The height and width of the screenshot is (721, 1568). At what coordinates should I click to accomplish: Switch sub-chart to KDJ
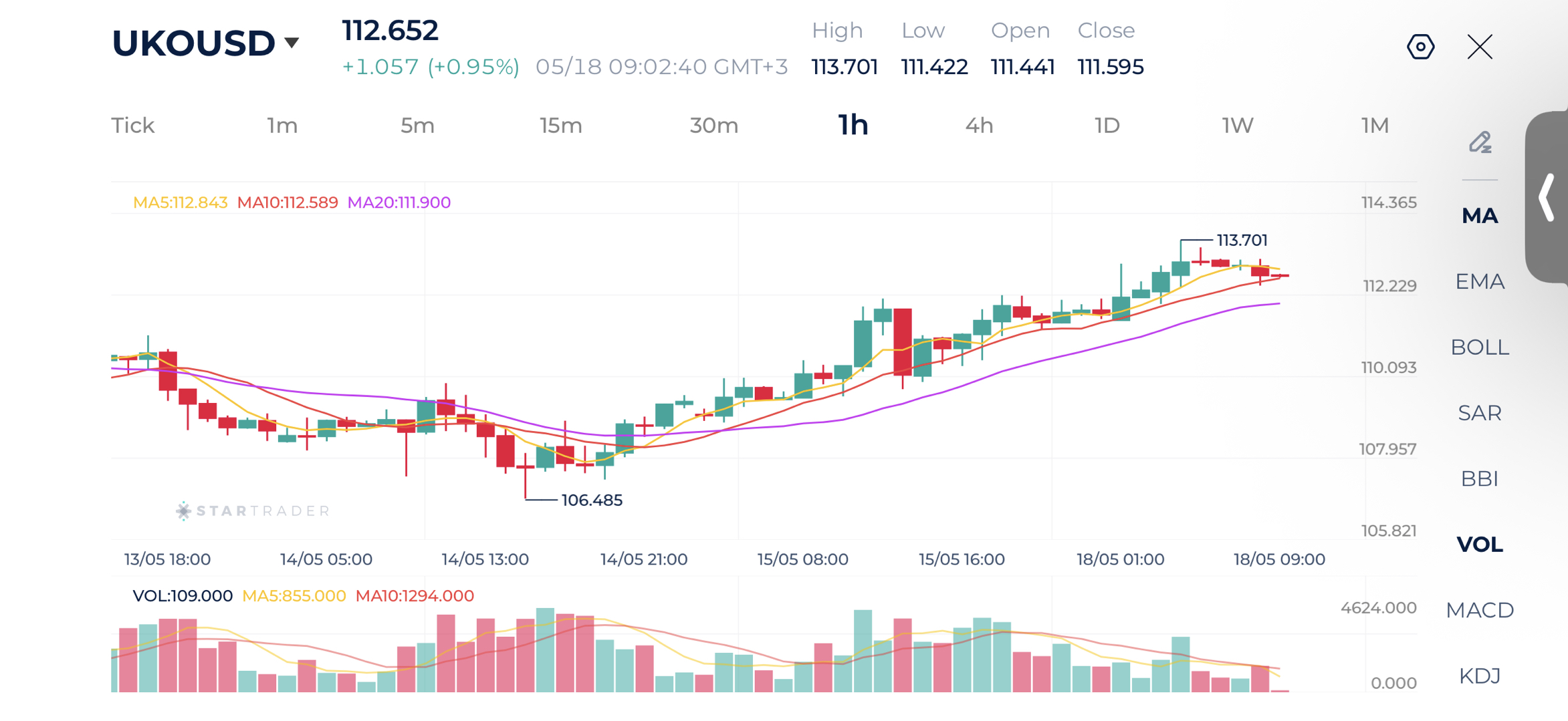[1480, 676]
